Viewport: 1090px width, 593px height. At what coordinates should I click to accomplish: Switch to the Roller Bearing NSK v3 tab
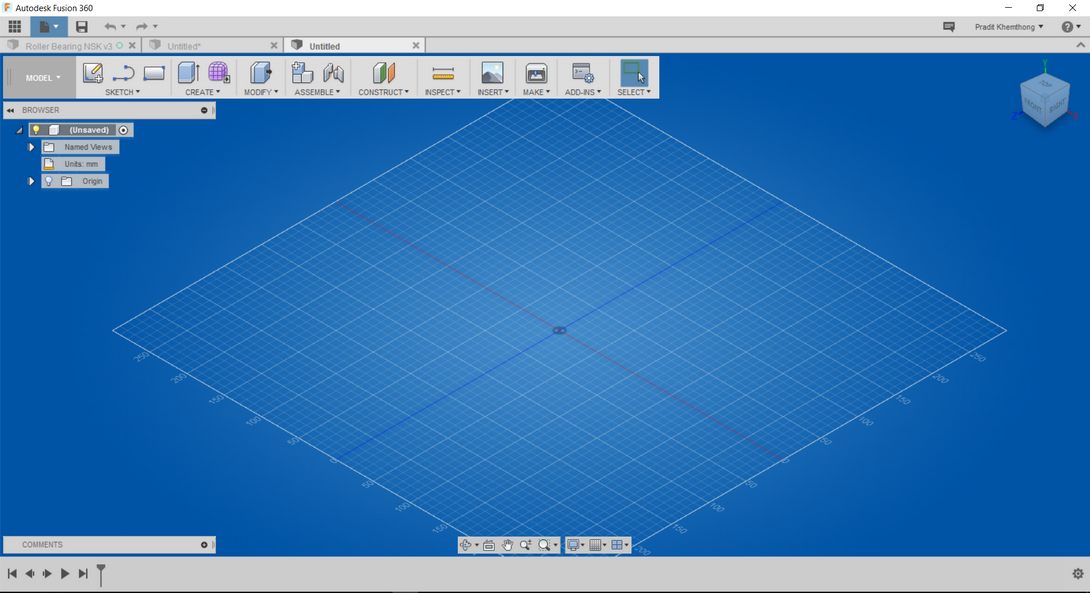pyautogui.click(x=70, y=45)
